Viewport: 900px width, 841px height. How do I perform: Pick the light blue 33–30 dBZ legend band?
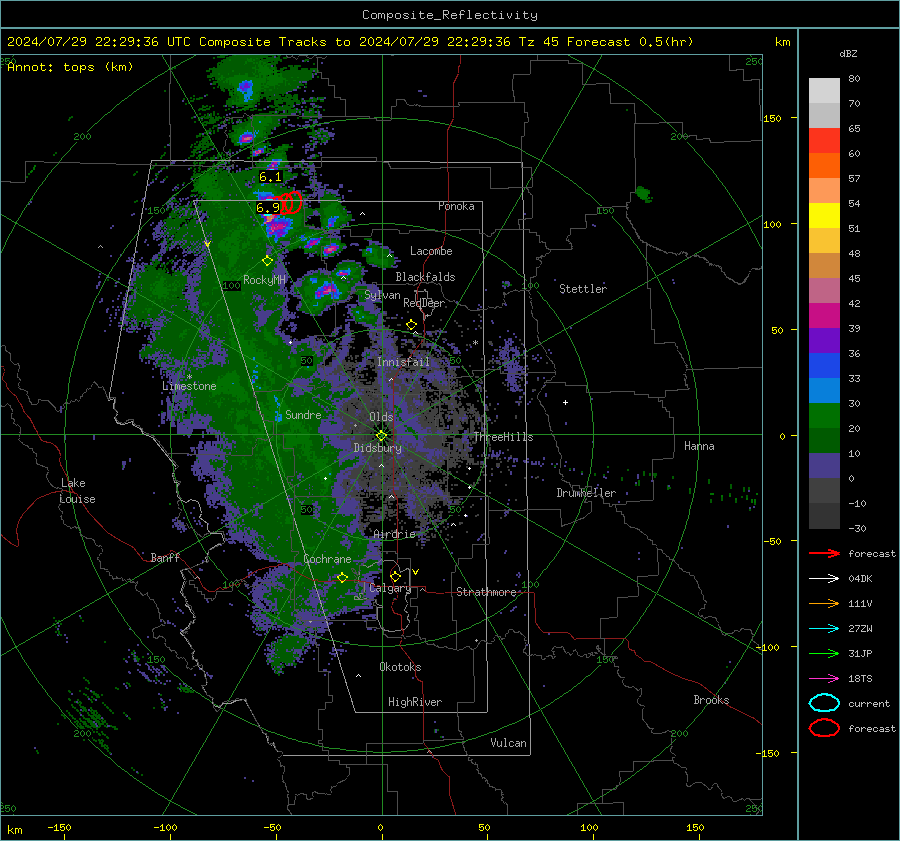(824, 391)
